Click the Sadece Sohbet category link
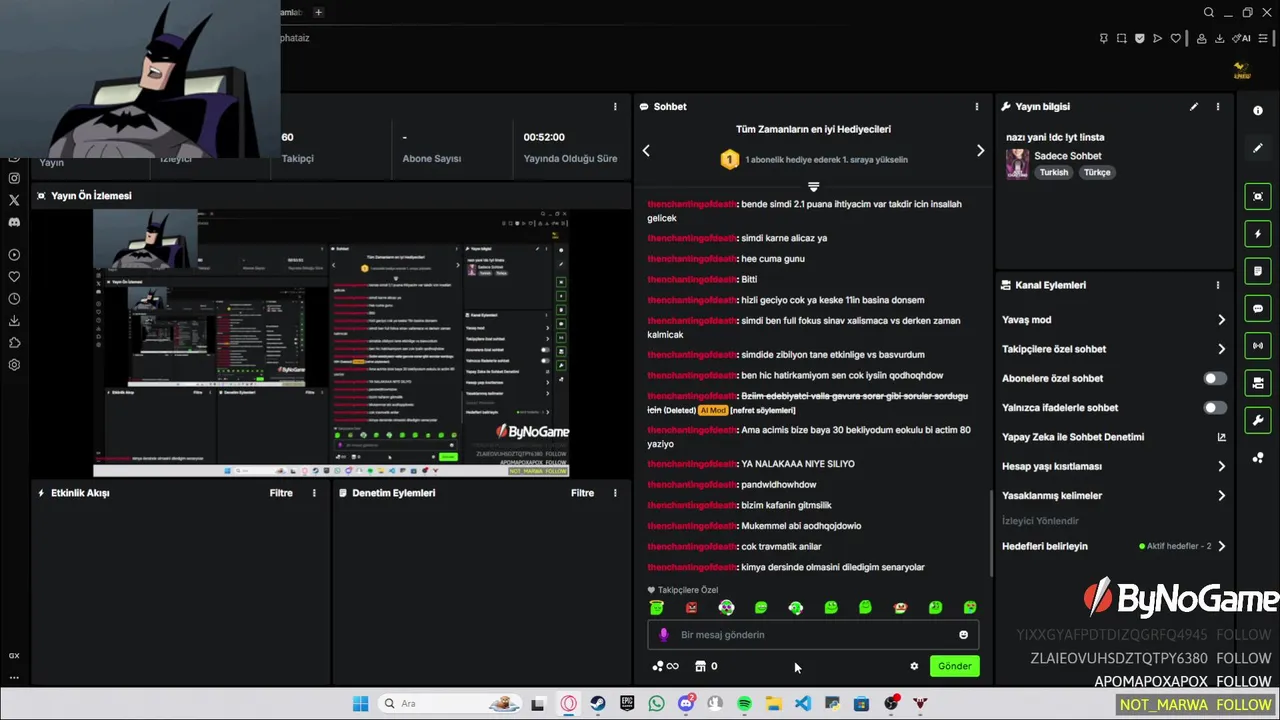 (1068, 156)
